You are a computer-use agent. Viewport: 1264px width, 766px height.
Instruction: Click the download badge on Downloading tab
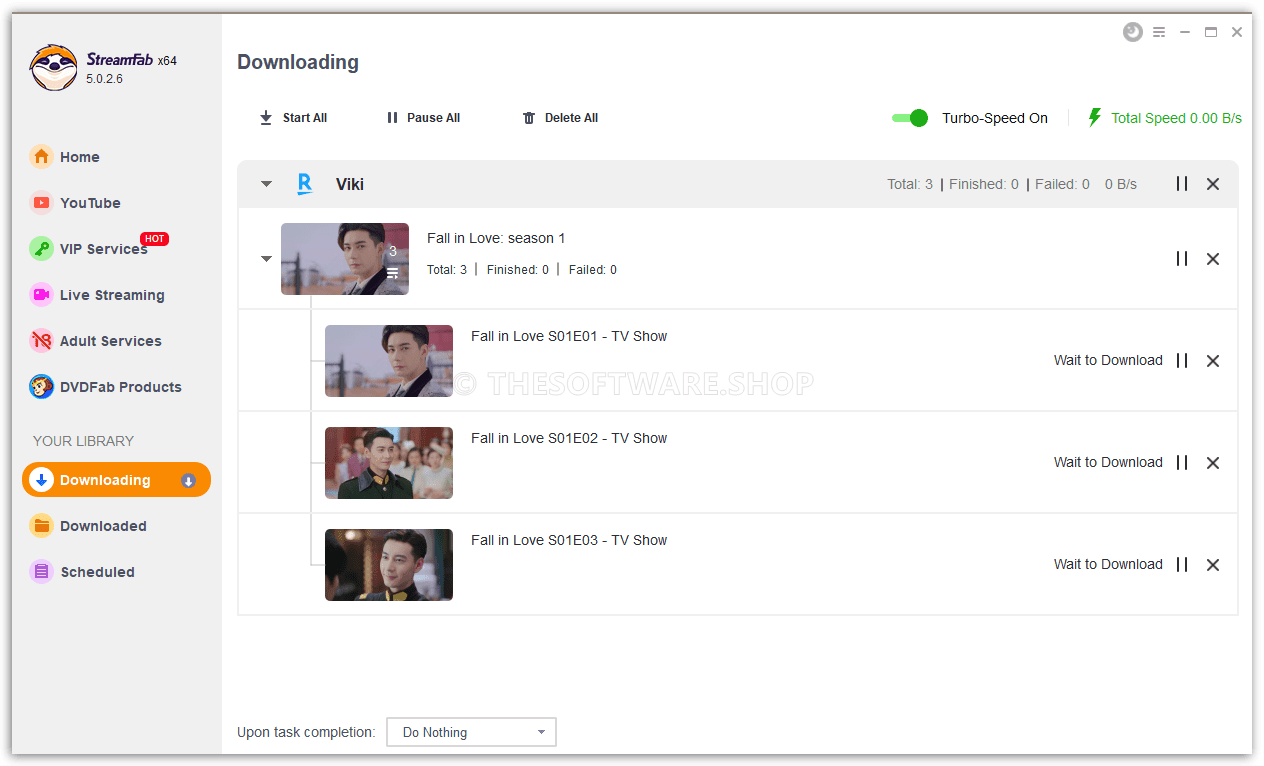point(188,481)
